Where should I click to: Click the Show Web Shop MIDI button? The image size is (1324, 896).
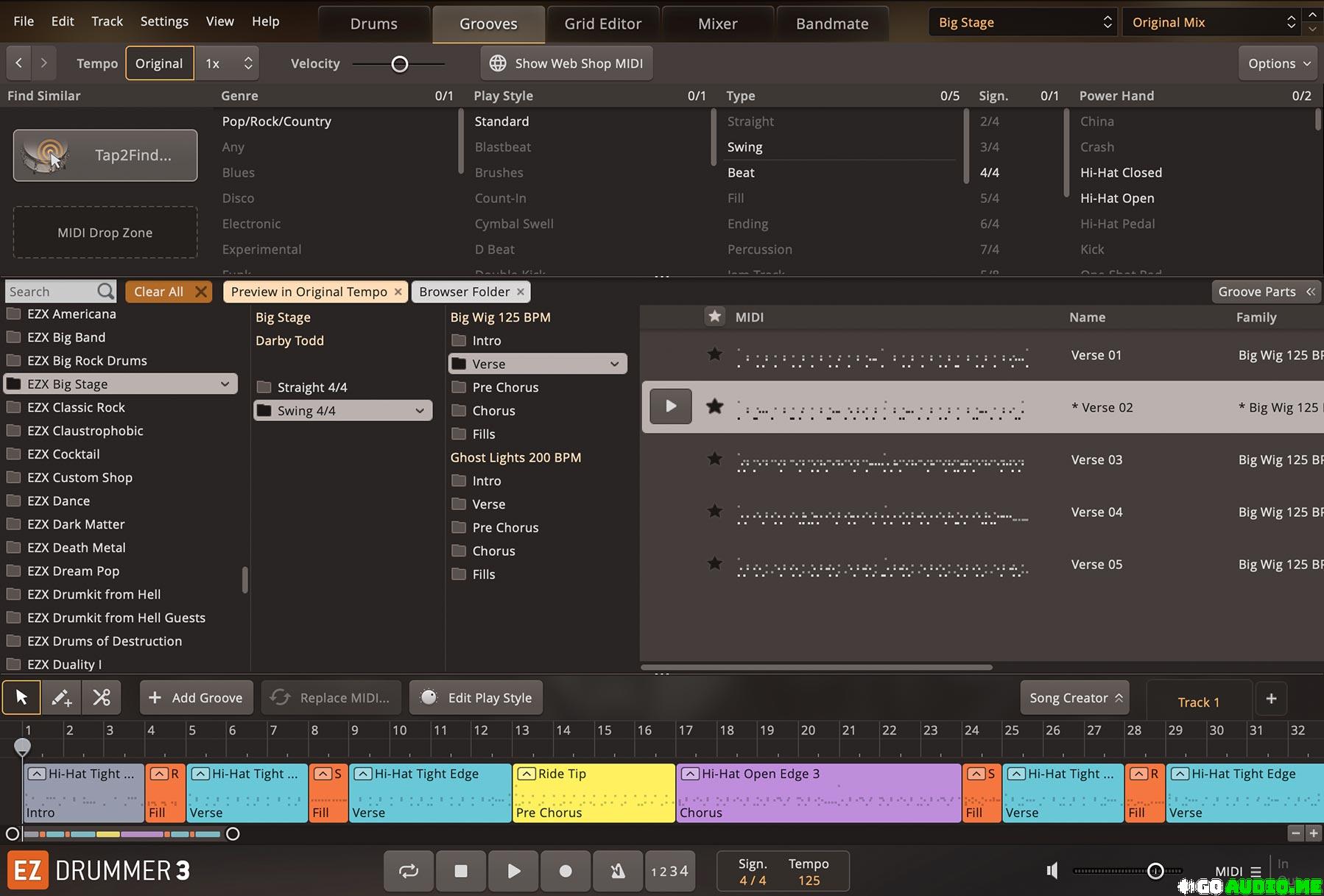pyautogui.click(x=566, y=63)
